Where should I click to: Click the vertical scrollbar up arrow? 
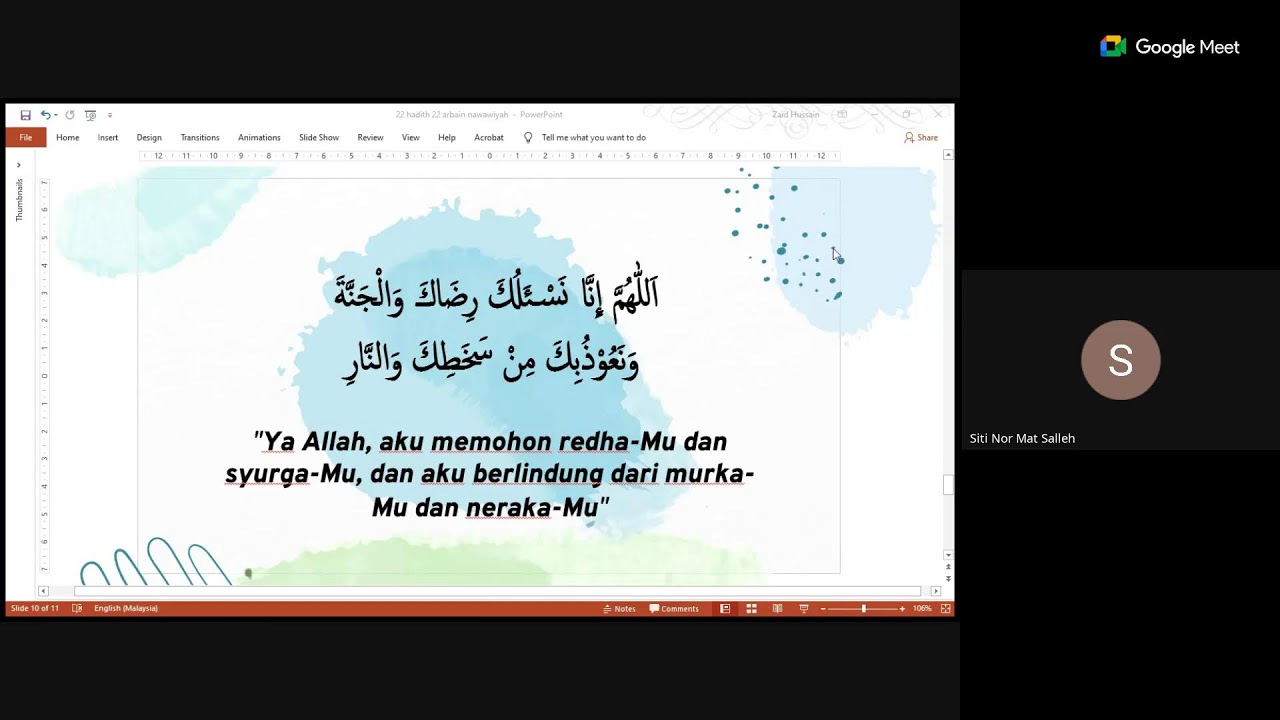(948, 155)
